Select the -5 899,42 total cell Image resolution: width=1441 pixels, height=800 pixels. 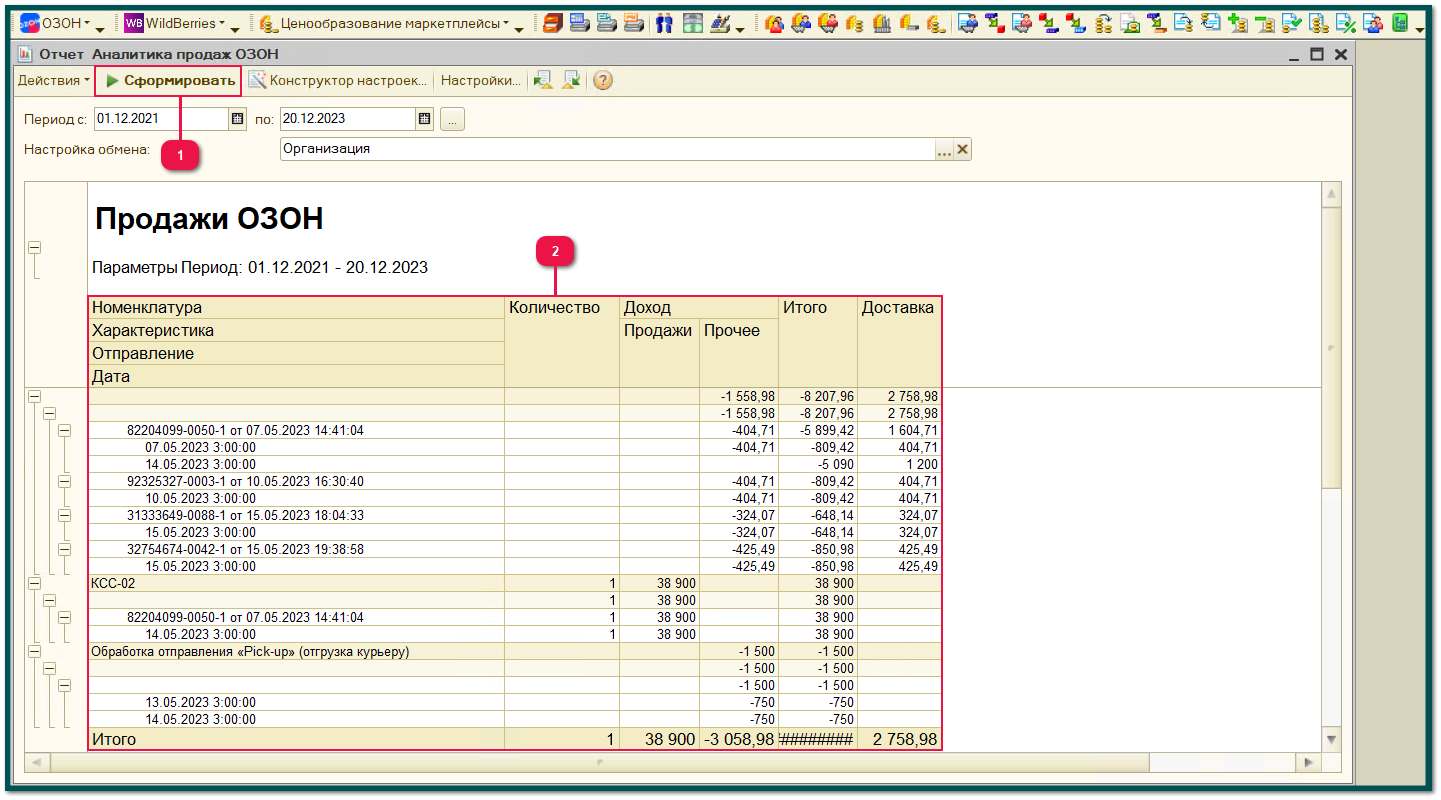[x=818, y=430]
